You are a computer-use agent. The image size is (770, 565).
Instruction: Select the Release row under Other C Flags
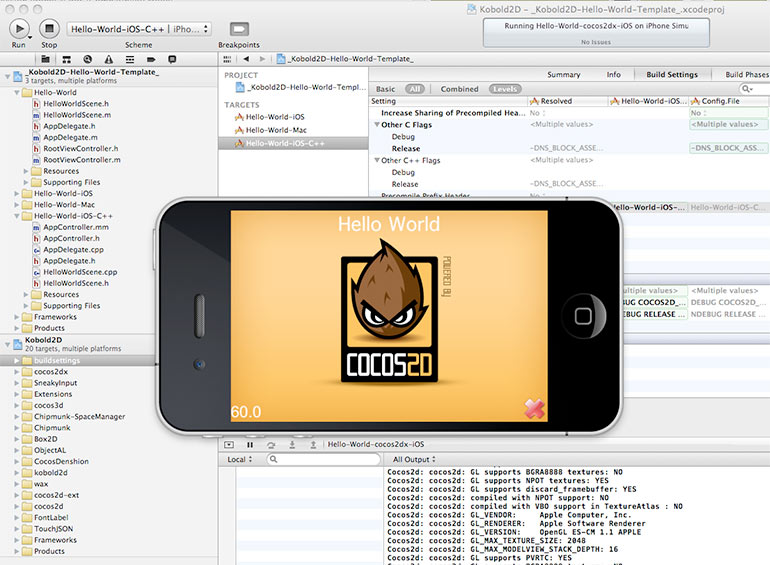click(569, 148)
